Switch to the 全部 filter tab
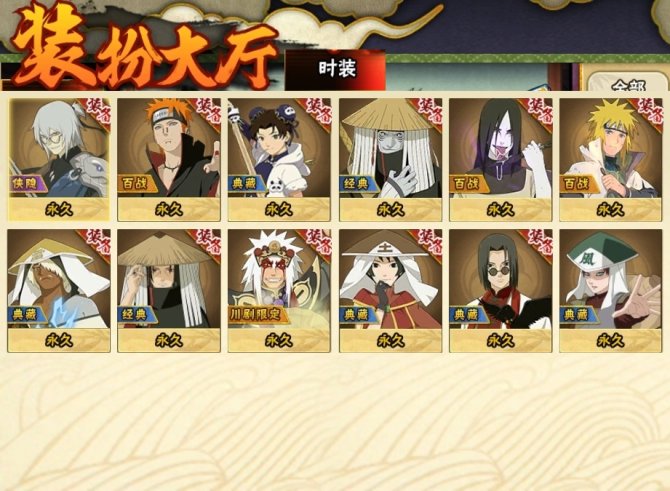Viewport: 670px width, 491px height. 628,84
